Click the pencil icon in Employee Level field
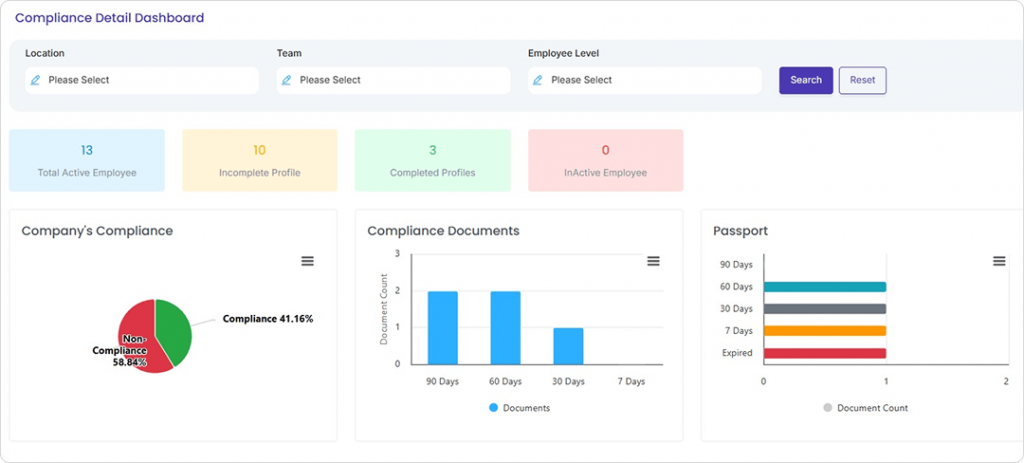Image resolution: width=1024 pixels, height=463 pixels. click(x=539, y=80)
